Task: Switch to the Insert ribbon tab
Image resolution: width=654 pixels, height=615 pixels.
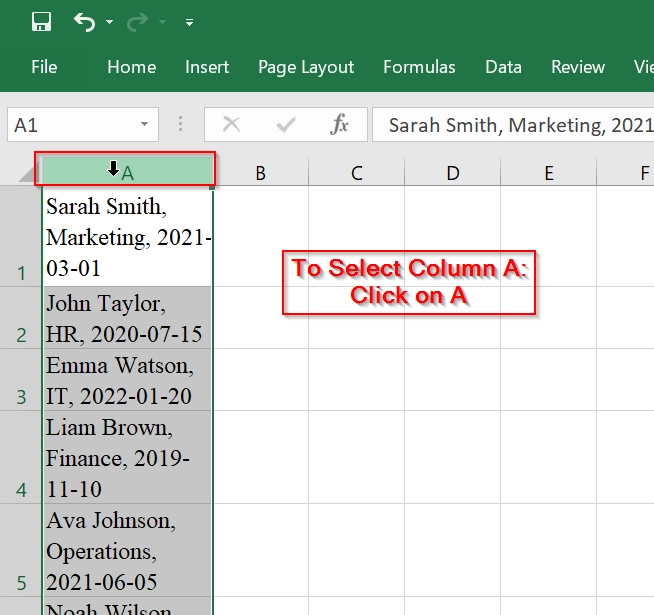Action: point(207,67)
